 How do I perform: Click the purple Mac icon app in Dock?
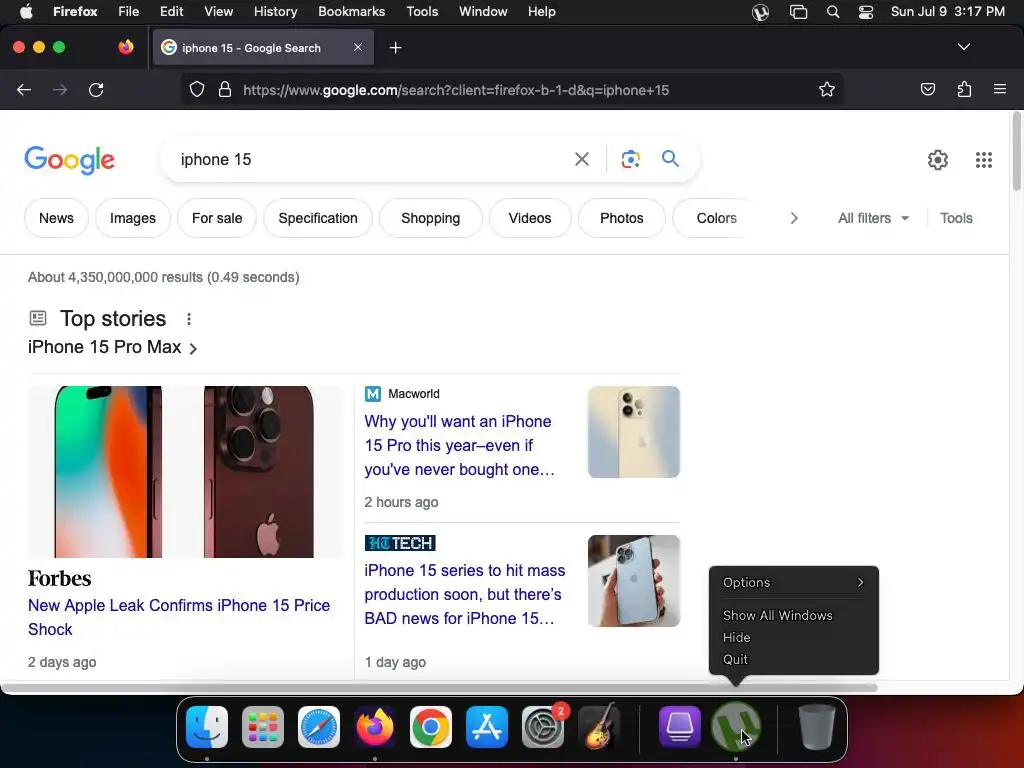click(x=680, y=727)
